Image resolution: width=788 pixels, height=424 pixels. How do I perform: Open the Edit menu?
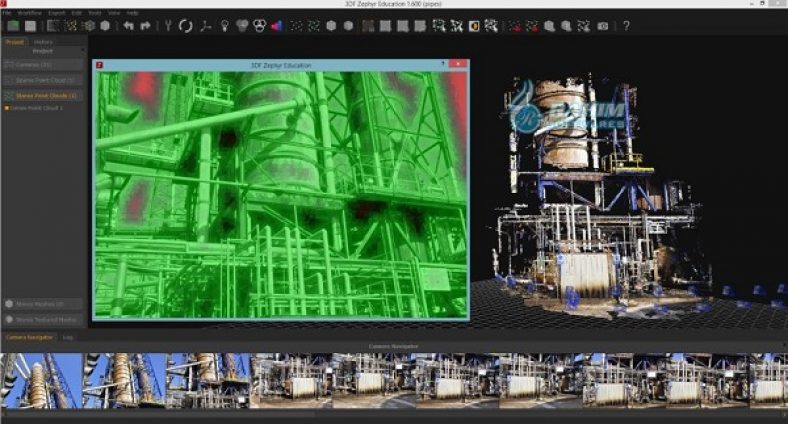click(x=76, y=13)
